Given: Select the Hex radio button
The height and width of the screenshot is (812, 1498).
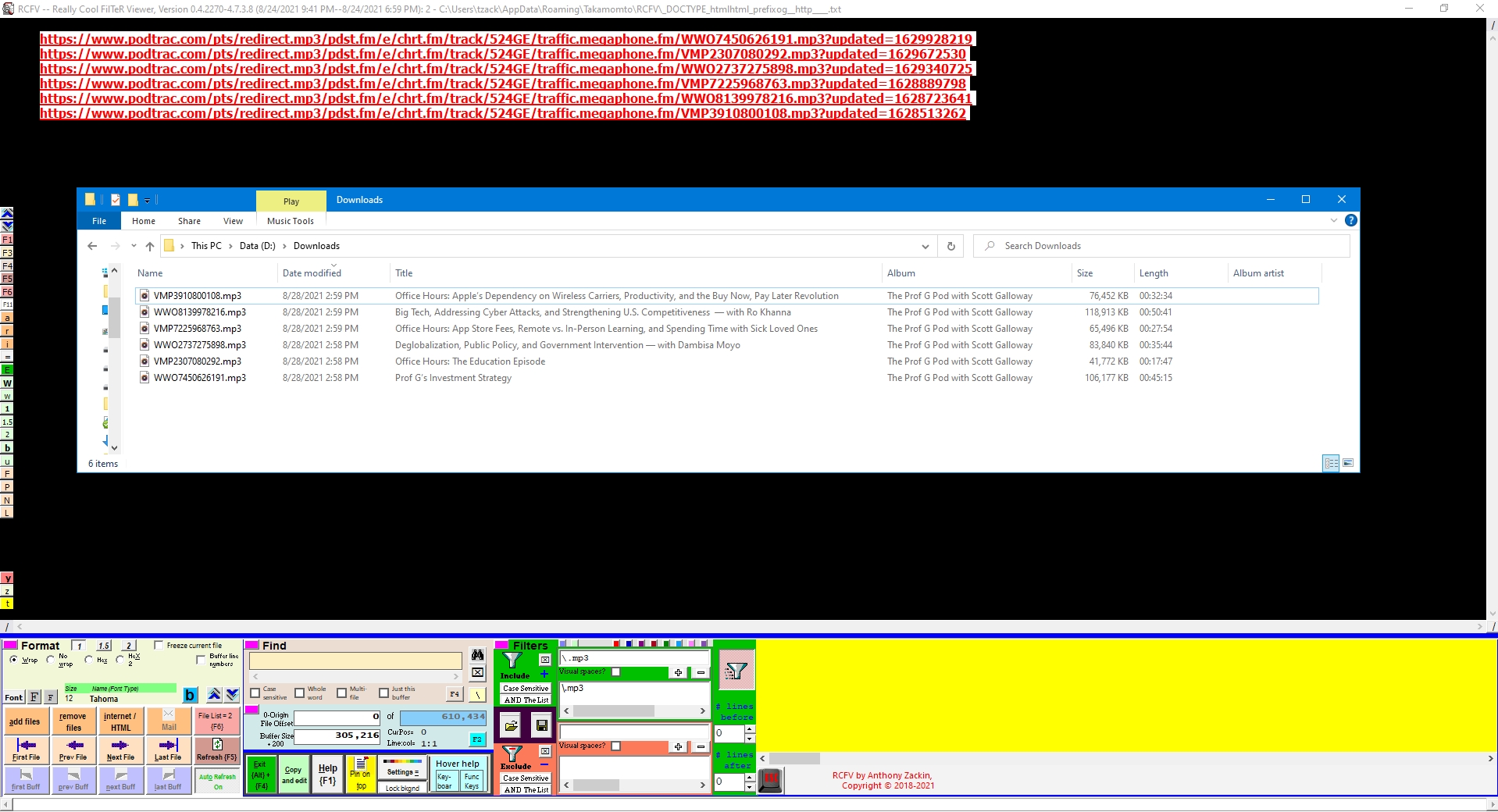Looking at the screenshot, I should click(x=89, y=660).
